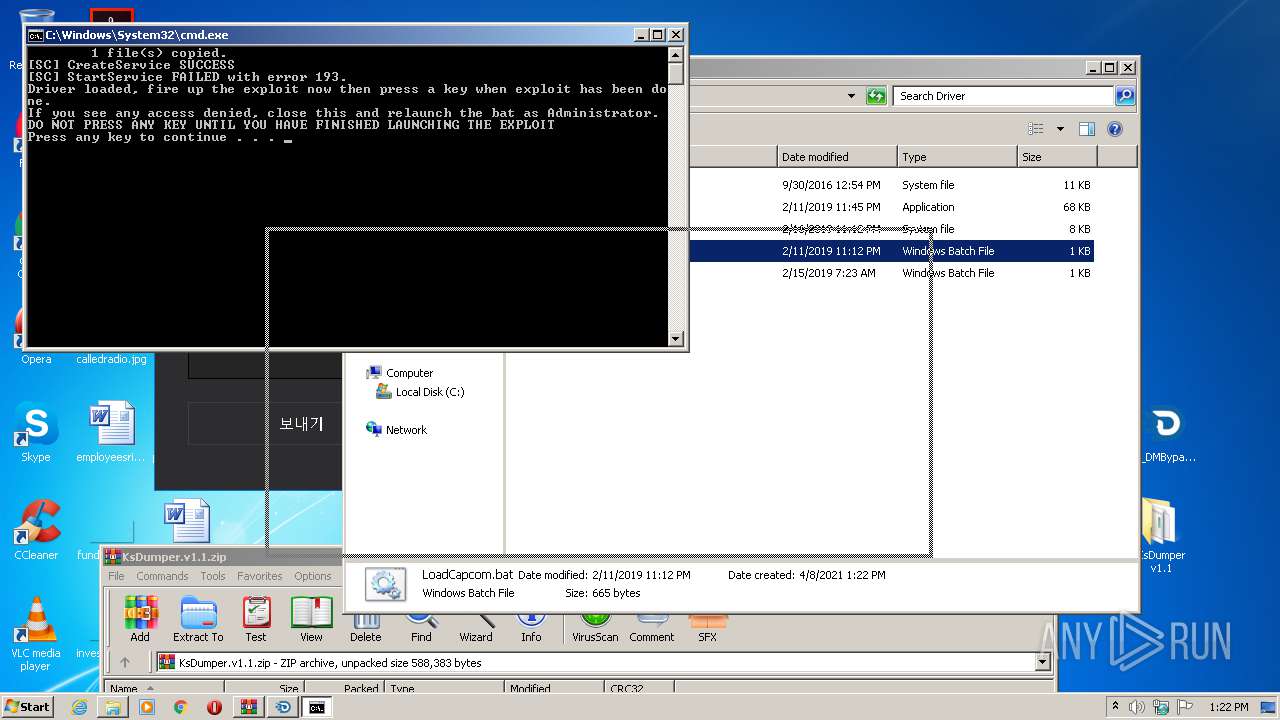Select the employeesri Word document icon
The image size is (1280, 720).
111,433
